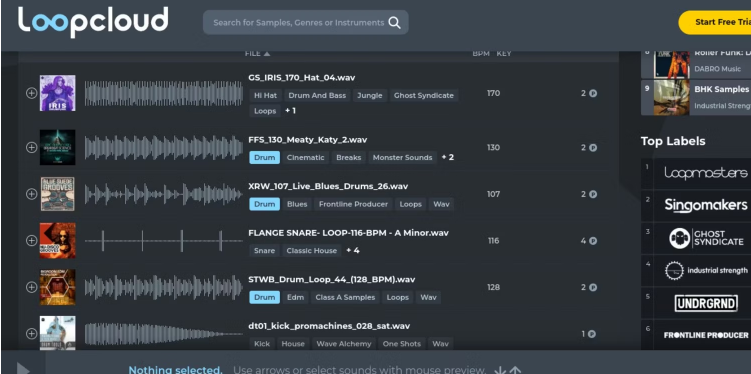751x374 pixels.
Task: Select the Hi Hat tag
Action: coord(265,95)
